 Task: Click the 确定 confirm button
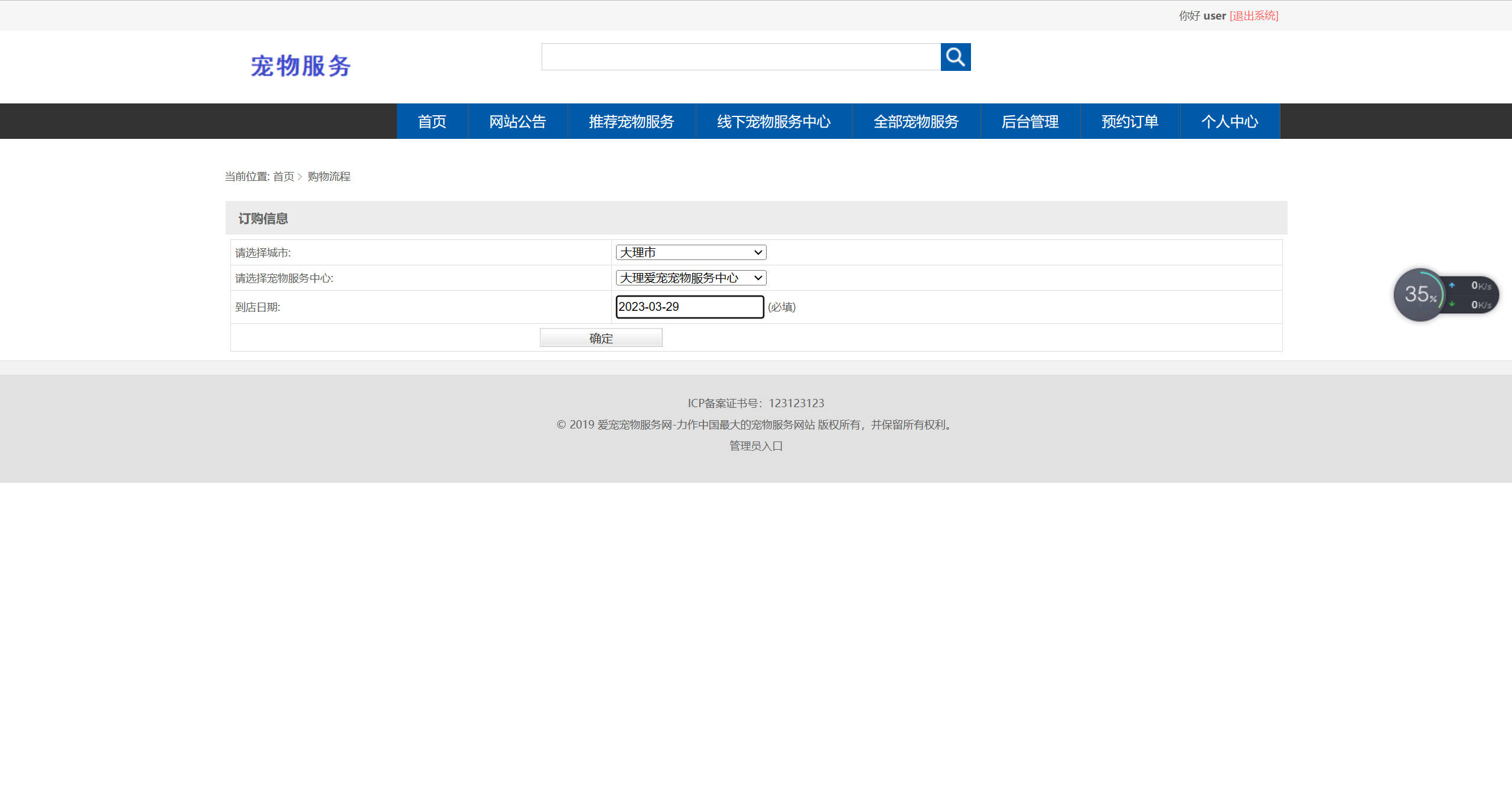coord(600,337)
